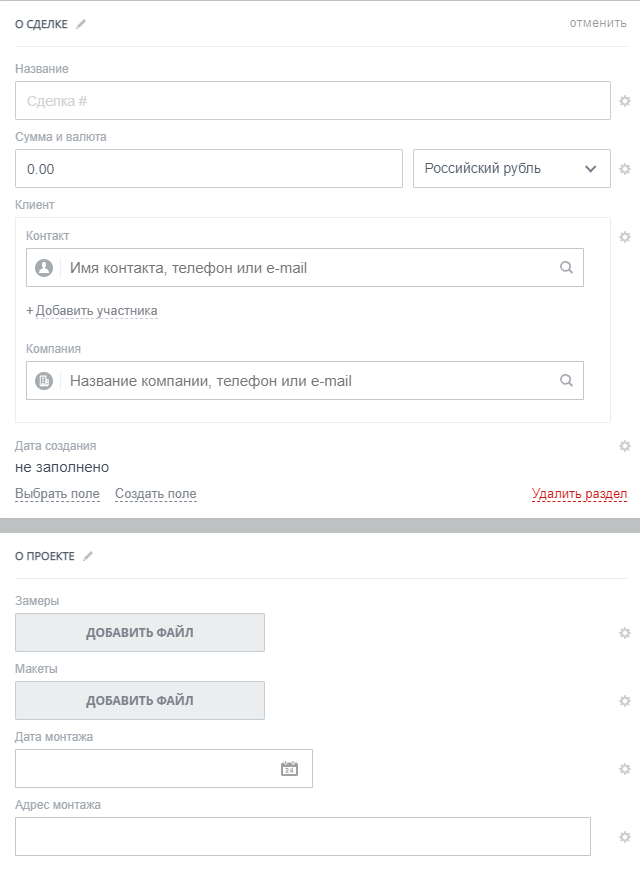This screenshot has height=869, width=640.
Task: Click Создать поле link
Action: pyautogui.click(x=155, y=494)
